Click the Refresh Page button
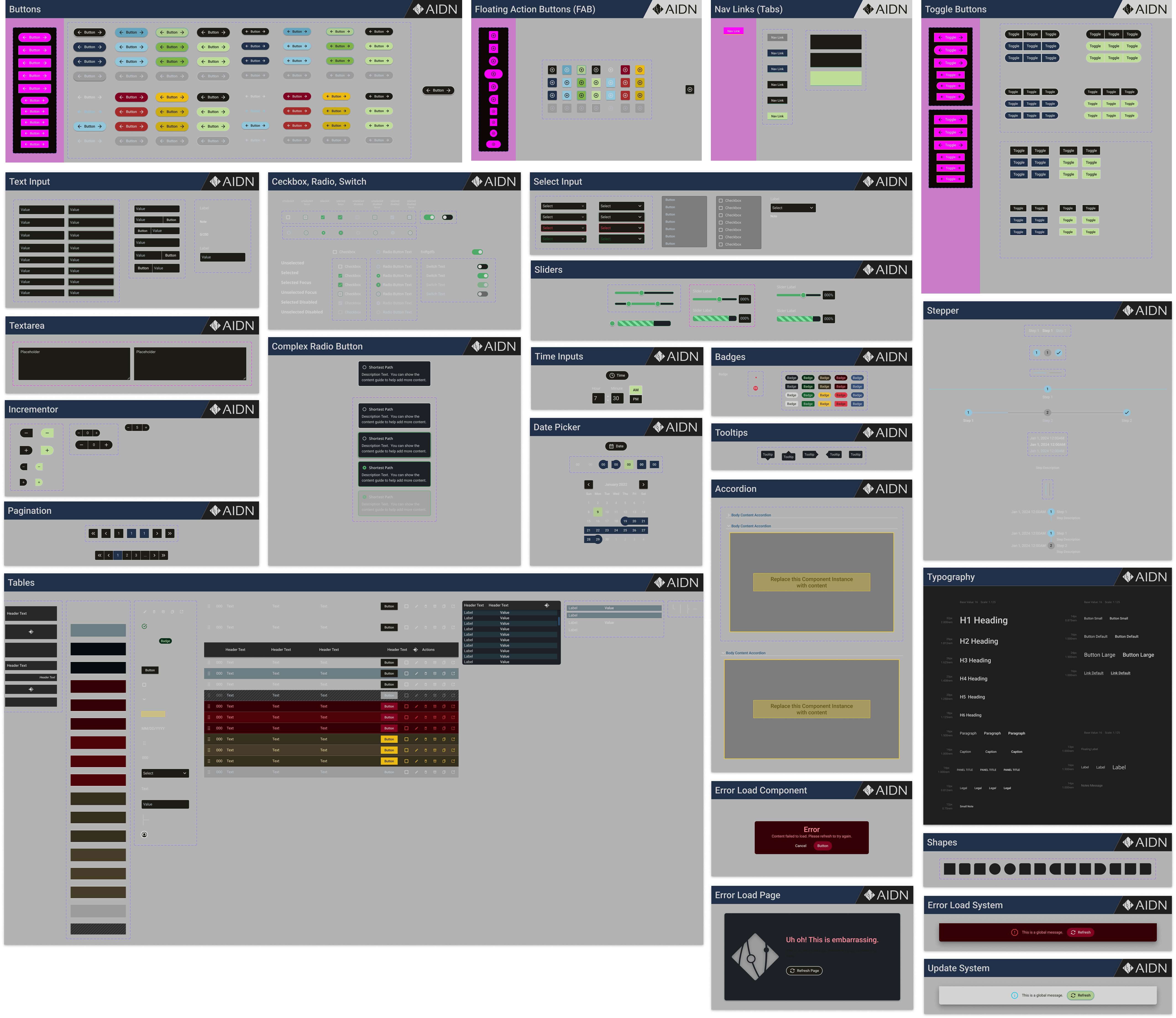 click(x=804, y=970)
